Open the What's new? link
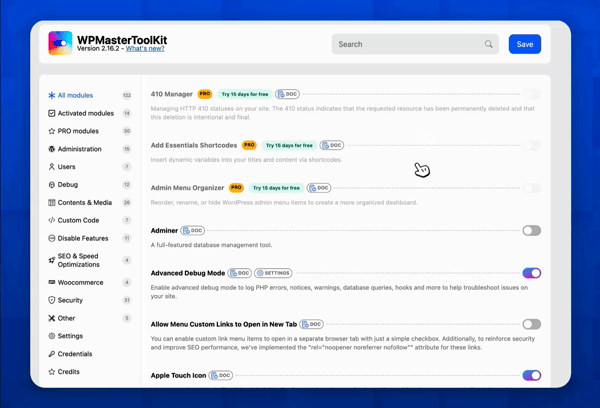This screenshot has height=408, width=600. (145, 49)
